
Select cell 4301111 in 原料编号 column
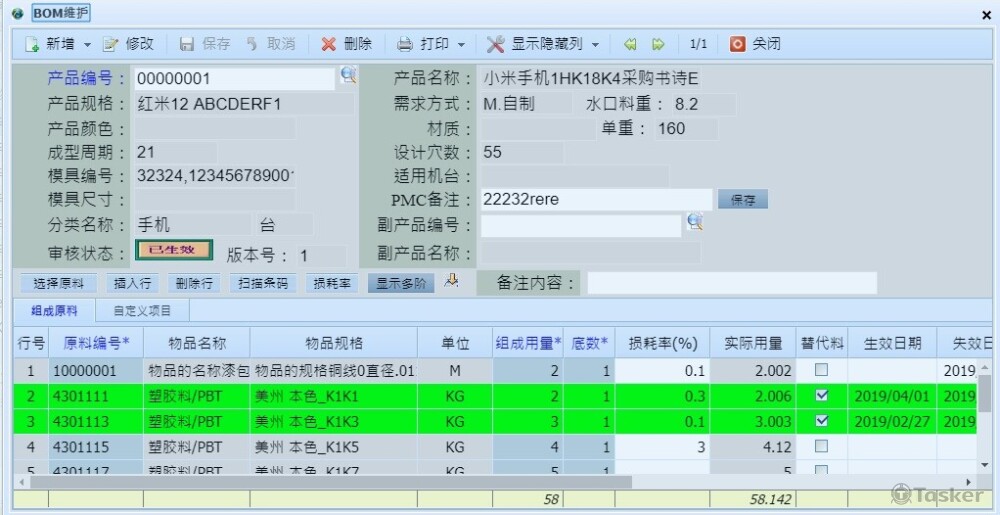click(96, 396)
